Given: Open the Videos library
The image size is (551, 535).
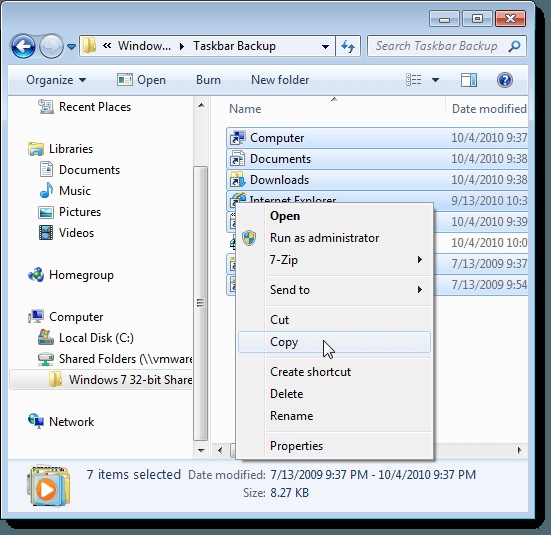Looking at the screenshot, I should (x=76, y=233).
